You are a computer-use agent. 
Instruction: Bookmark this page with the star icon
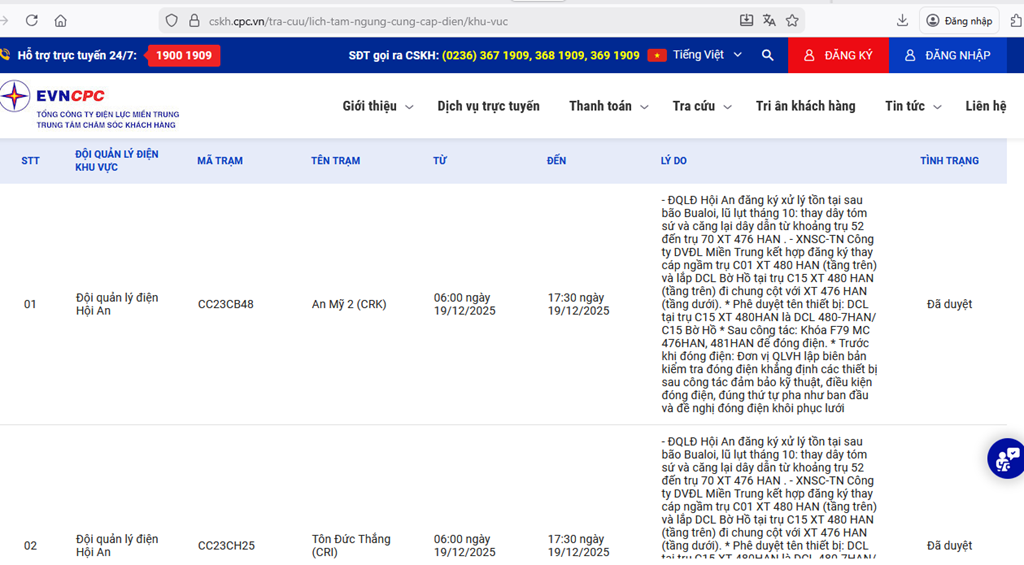792,21
